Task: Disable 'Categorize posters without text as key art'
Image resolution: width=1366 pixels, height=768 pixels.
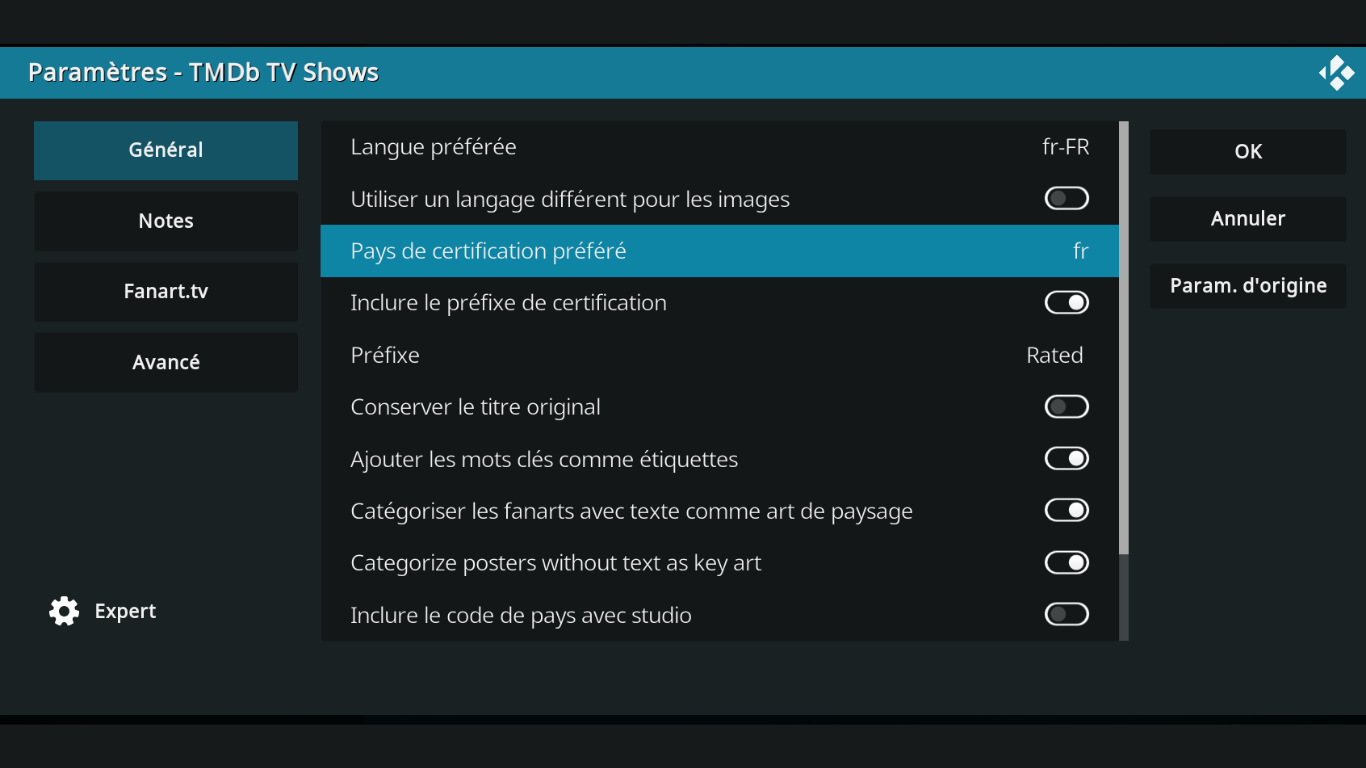Action: coord(1066,563)
